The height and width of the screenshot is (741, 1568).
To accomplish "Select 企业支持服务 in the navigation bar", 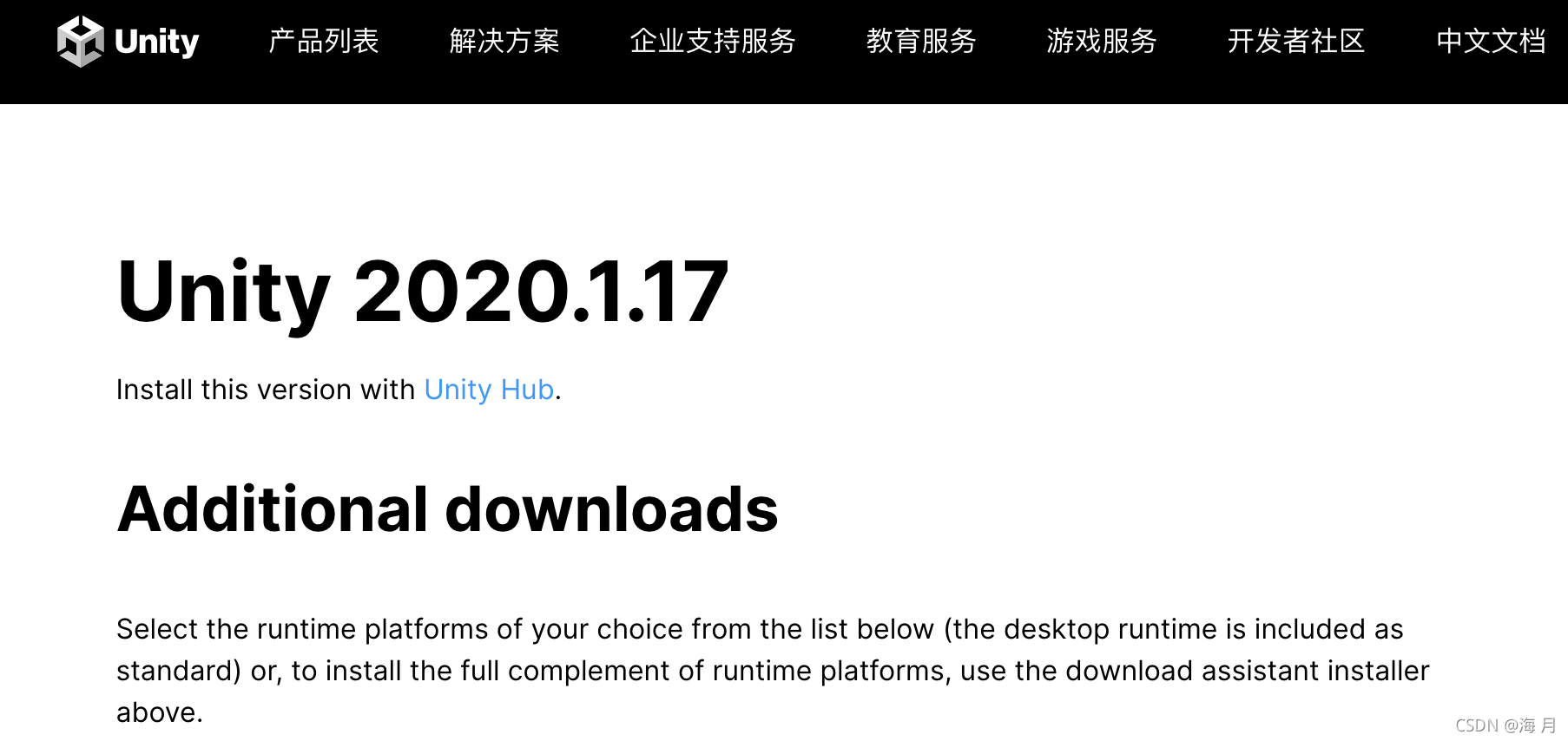I will click(713, 41).
